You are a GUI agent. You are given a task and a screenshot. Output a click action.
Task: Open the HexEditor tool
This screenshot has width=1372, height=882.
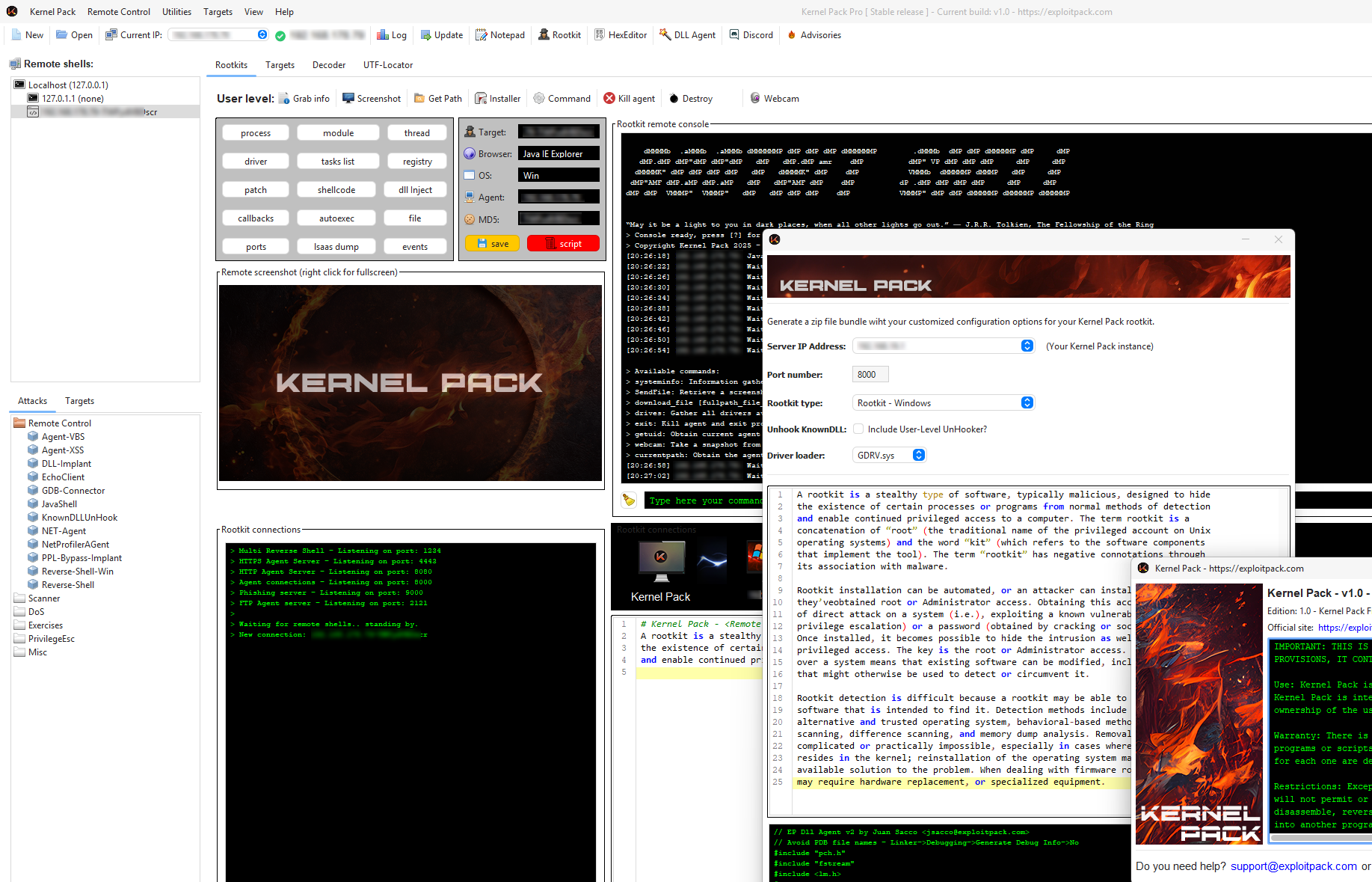(x=620, y=35)
